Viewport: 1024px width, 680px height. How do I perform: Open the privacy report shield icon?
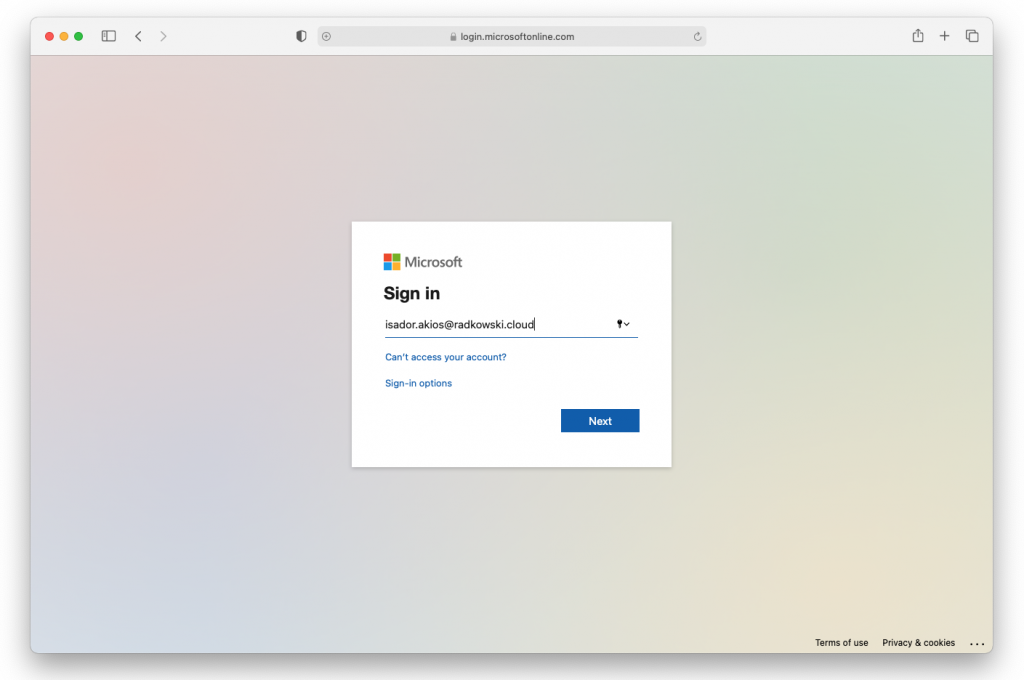click(301, 36)
